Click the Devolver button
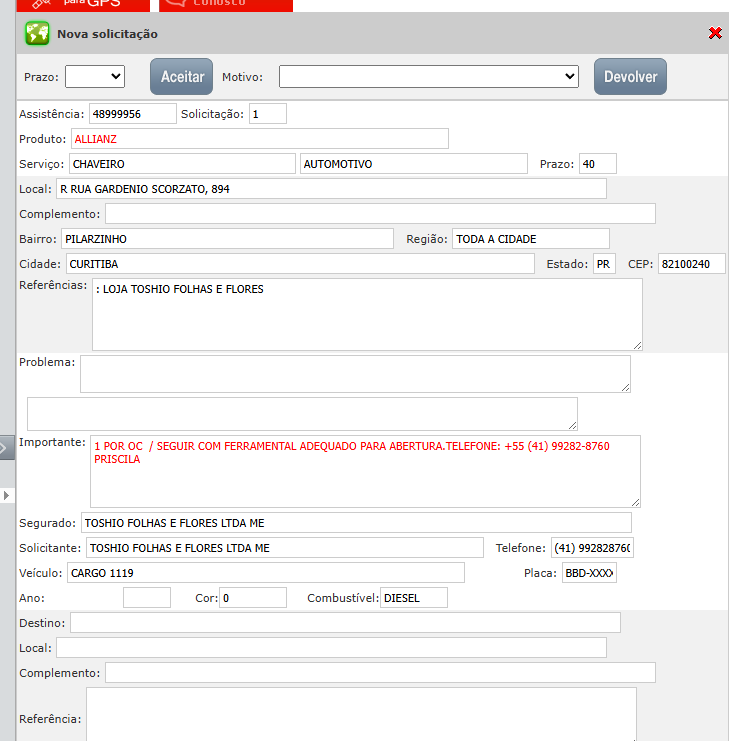 (x=630, y=76)
